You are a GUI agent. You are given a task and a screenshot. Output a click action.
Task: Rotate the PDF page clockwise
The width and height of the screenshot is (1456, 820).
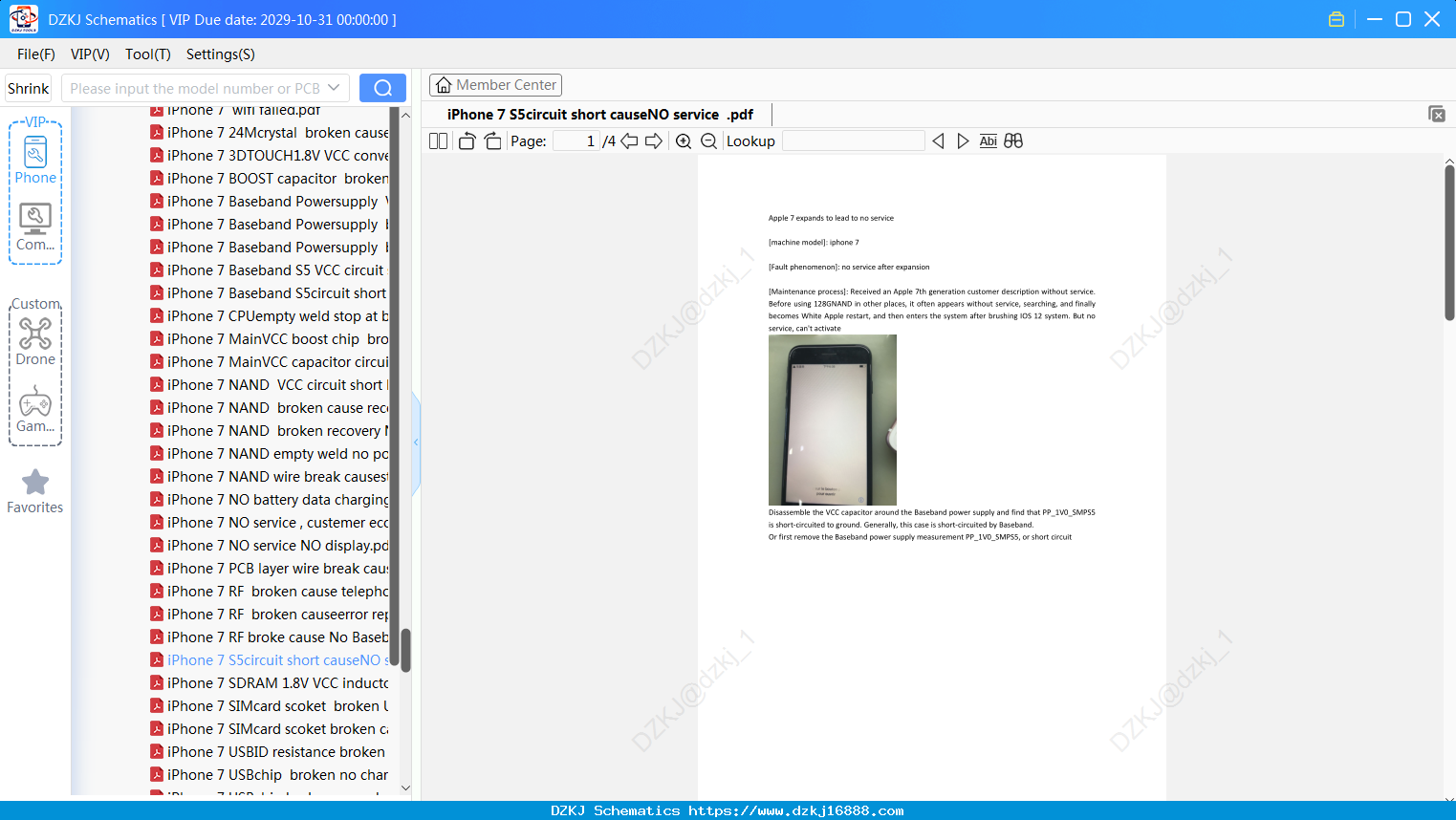pos(492,141)
